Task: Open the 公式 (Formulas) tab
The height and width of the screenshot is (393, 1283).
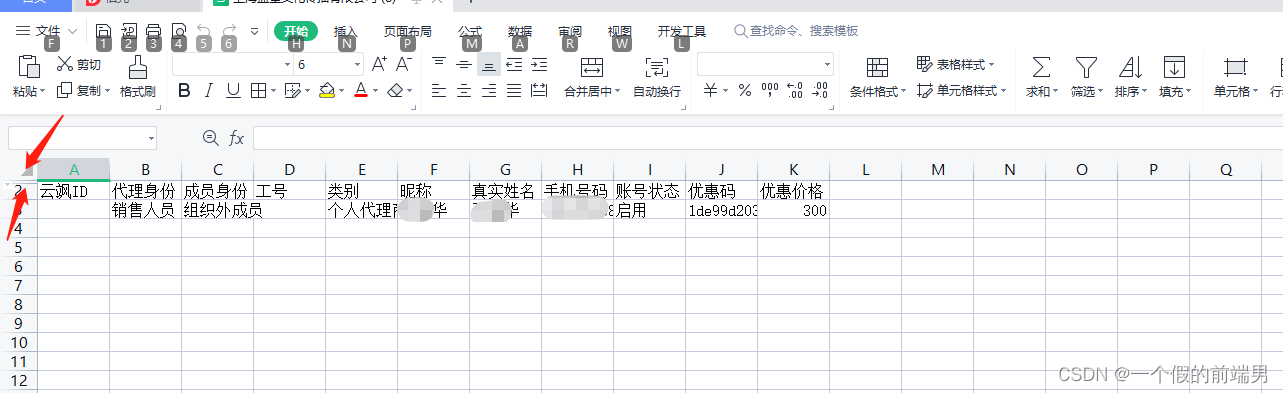Action: pyautogui.click(x=470, y=31)
